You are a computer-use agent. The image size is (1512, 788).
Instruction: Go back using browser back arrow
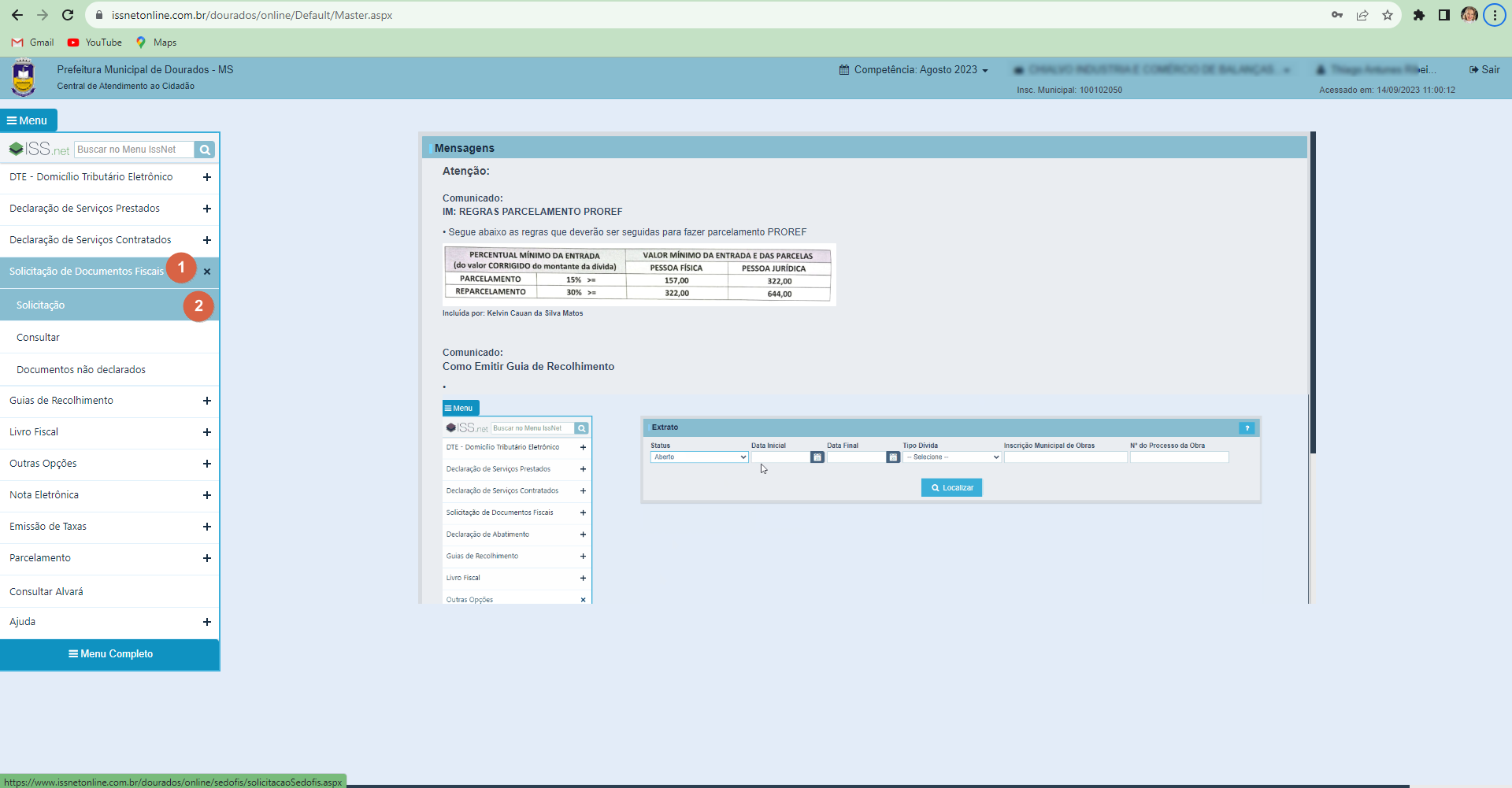point(17,15)
